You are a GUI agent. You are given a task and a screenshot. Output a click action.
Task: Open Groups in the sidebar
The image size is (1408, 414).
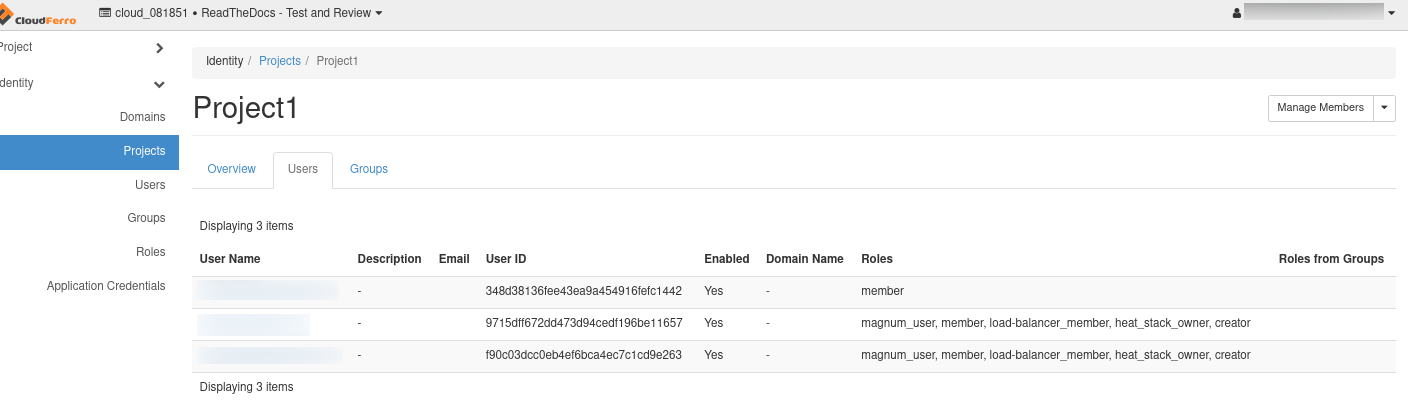pos(146,218)
